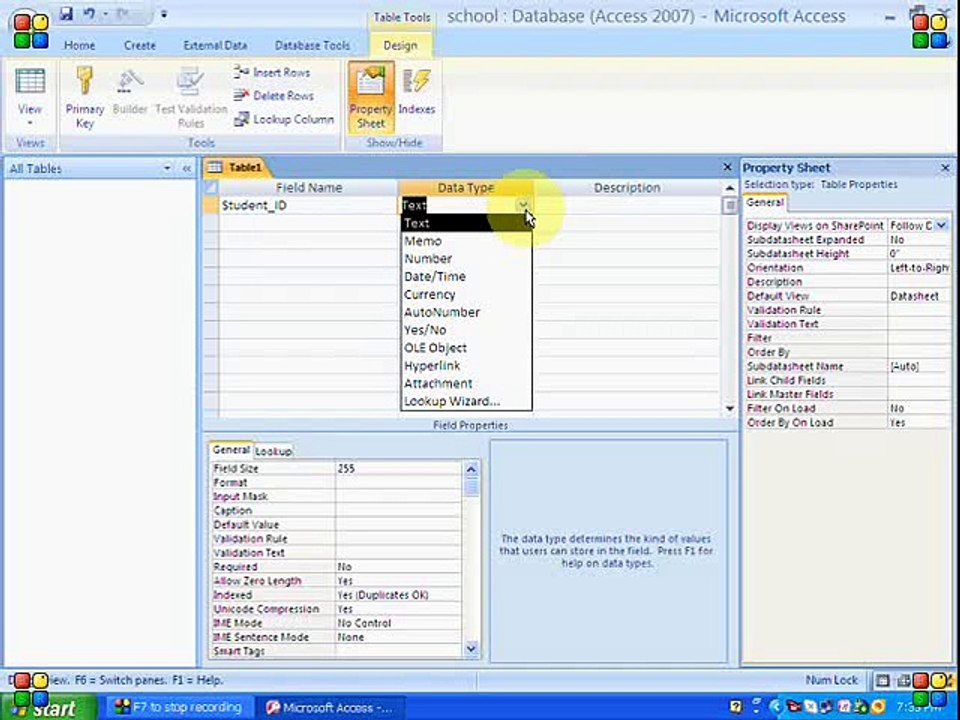Viewport: 960px width, 720px height.
Task: Customize Quick Access Toolbar dropdown arrow
Action: [163, 14]
